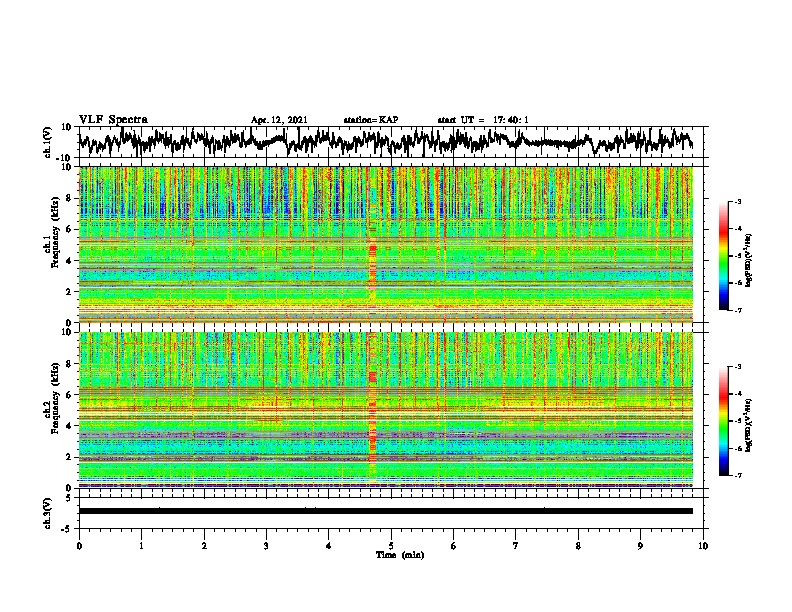Click the ch.2 colorbar "log(PSD)(V²/Hz)" label

pos(749,425)
